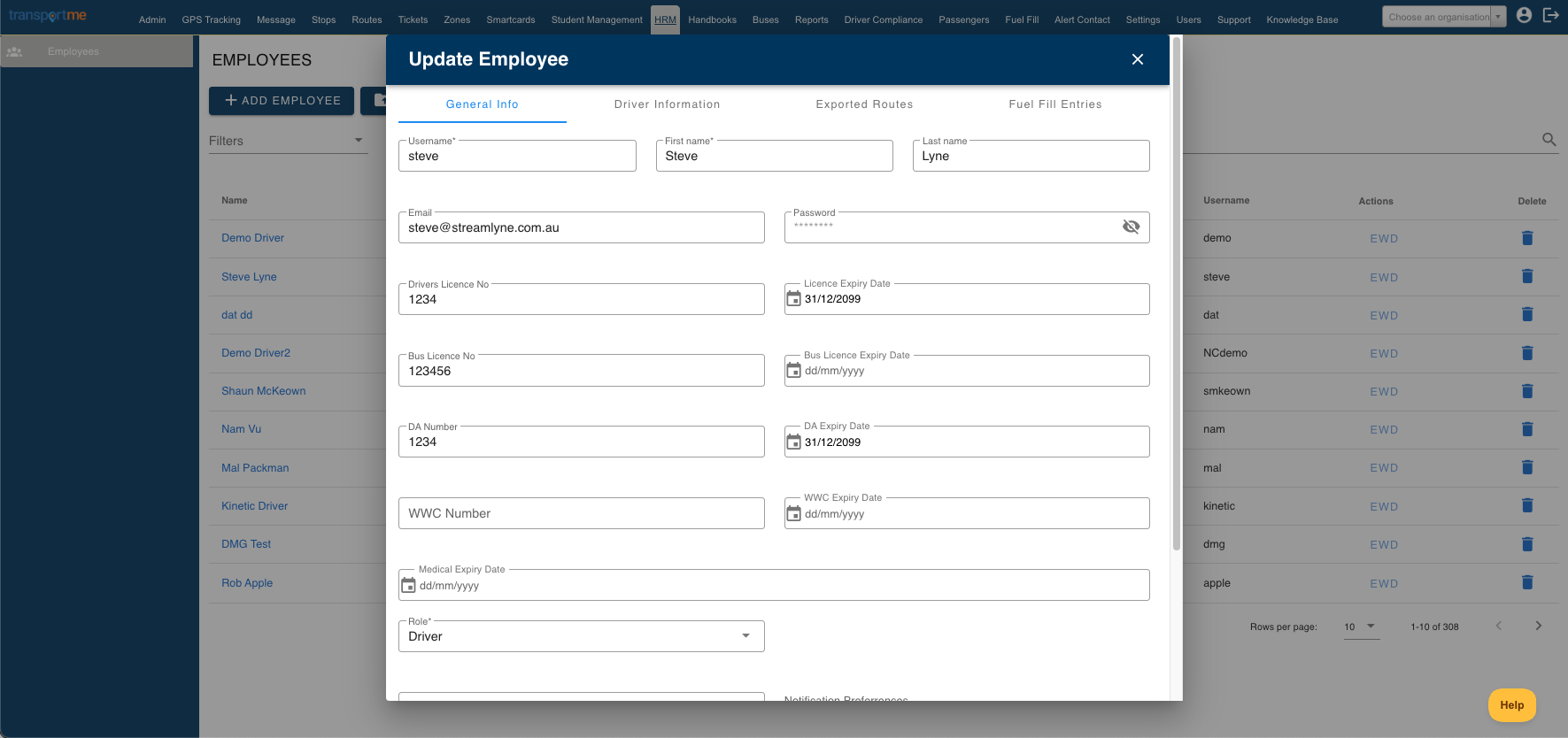Open the Alert Contact menu
The width and height of the screenshot is (1568, 738).
click(1082, 19)
